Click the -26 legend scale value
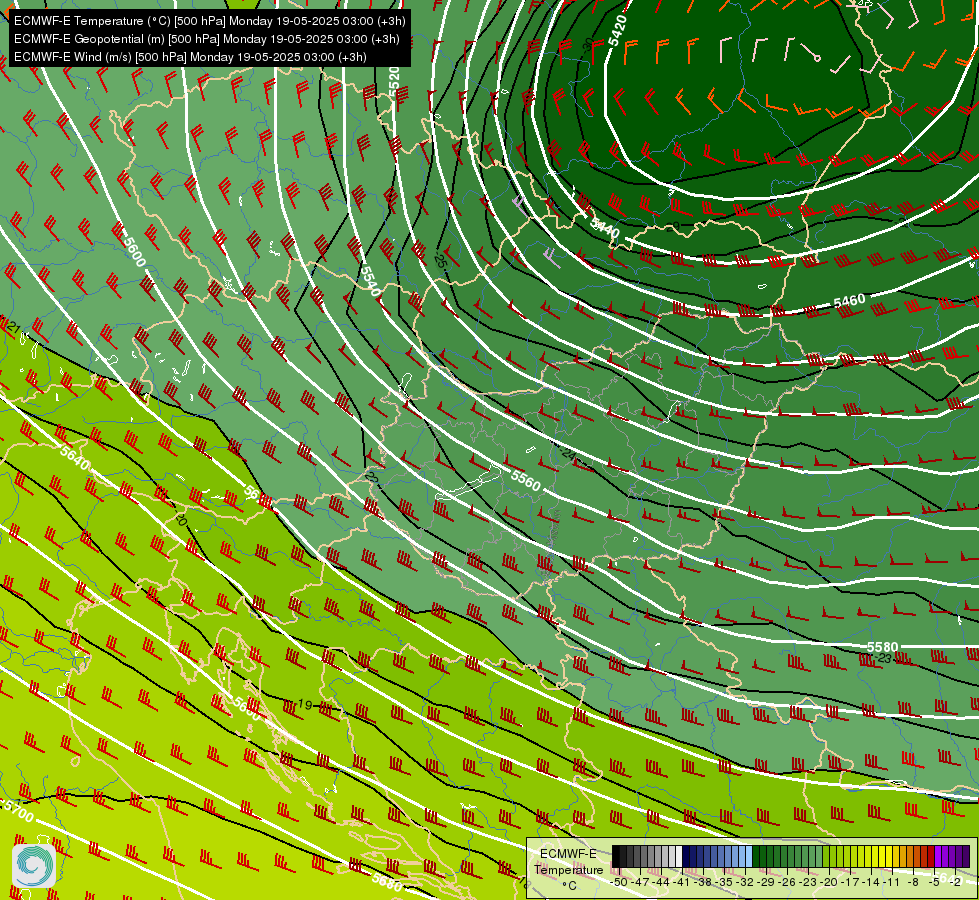The image size is (979, 900). point(787,882)
